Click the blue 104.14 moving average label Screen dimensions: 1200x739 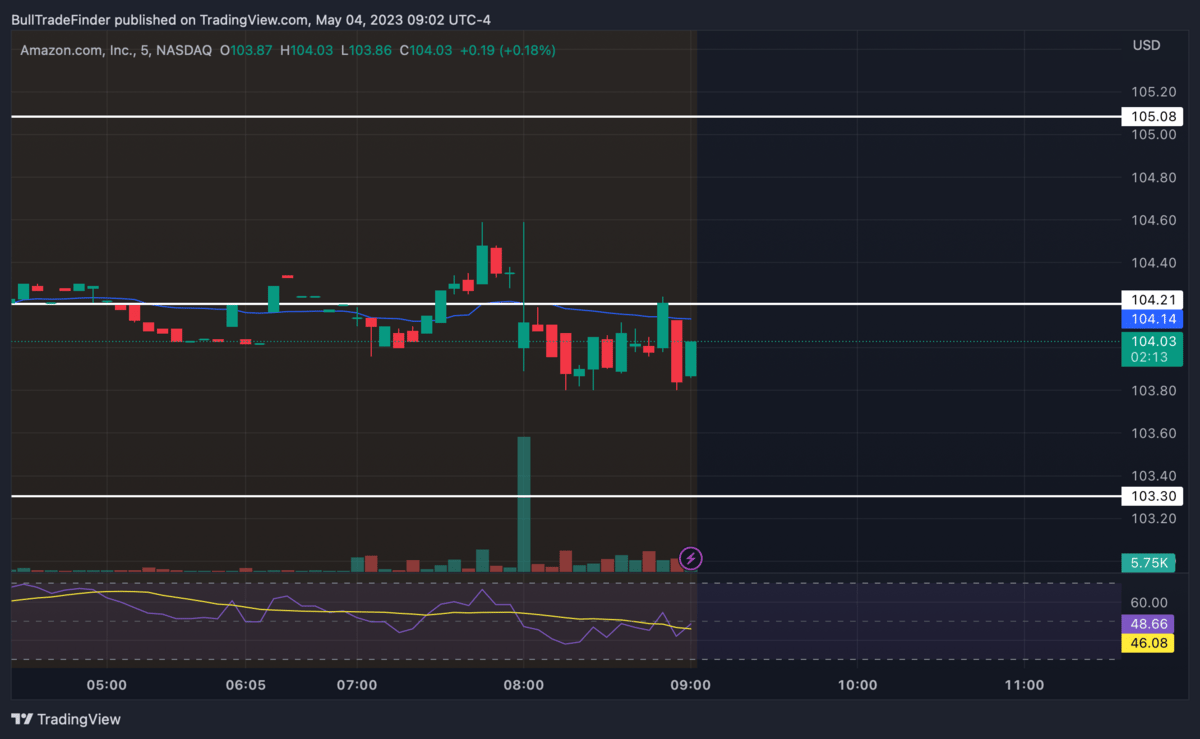[1152, 319]
